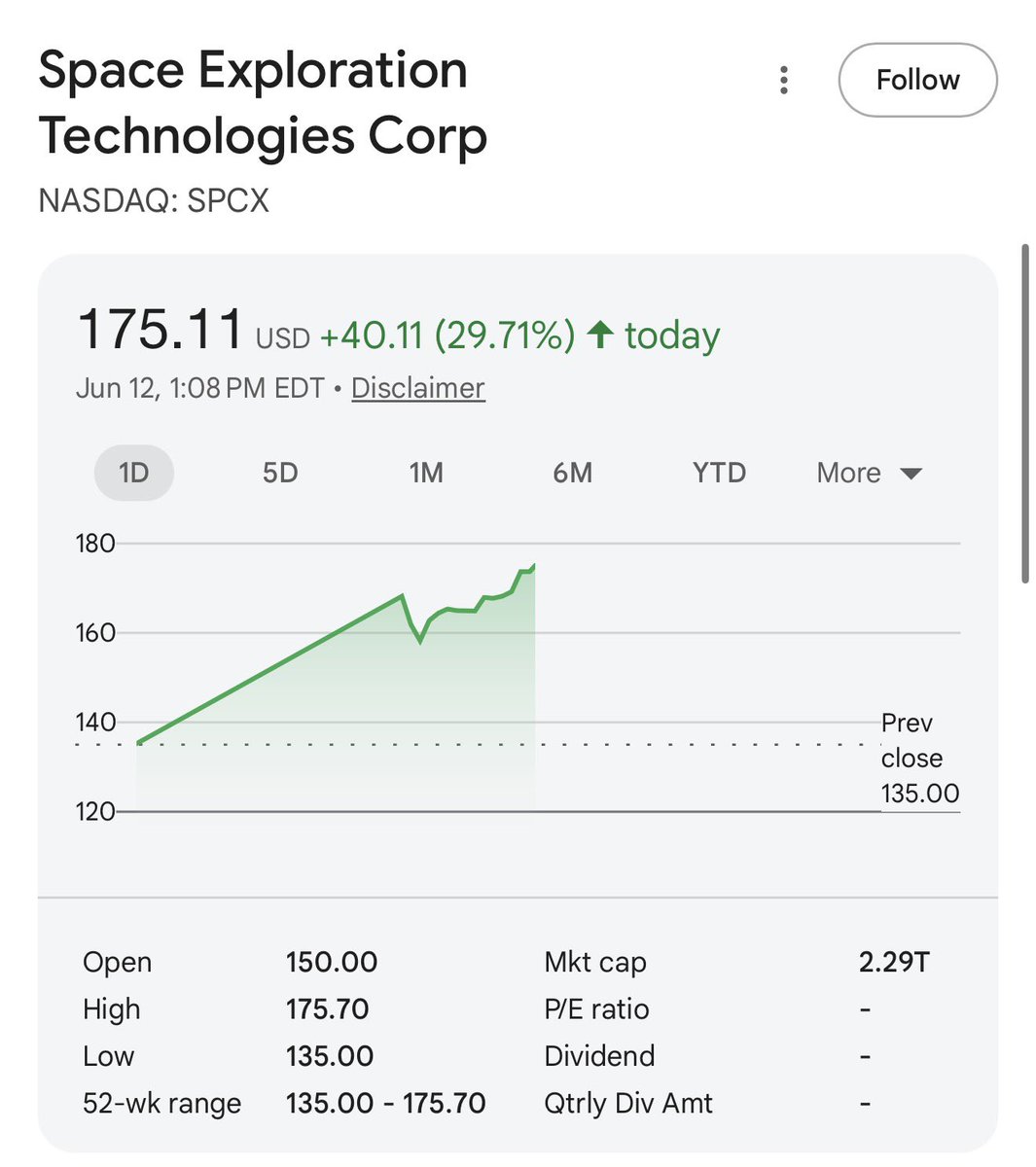Click the Follow button
1036x1167 pixels.
[917, 80]
